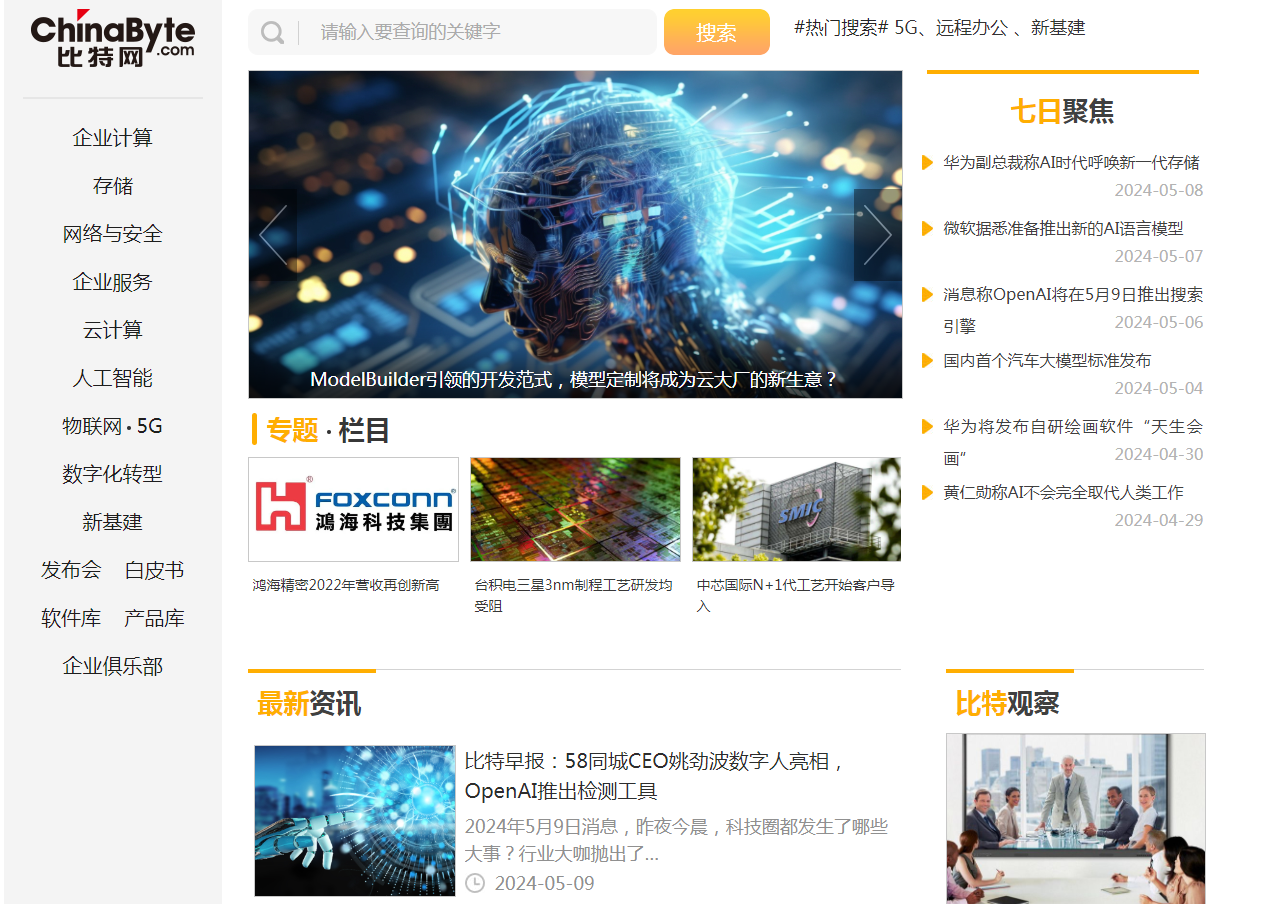Navigate to 人工智能 category
The image size is (1266, 904).
(113, 378)
